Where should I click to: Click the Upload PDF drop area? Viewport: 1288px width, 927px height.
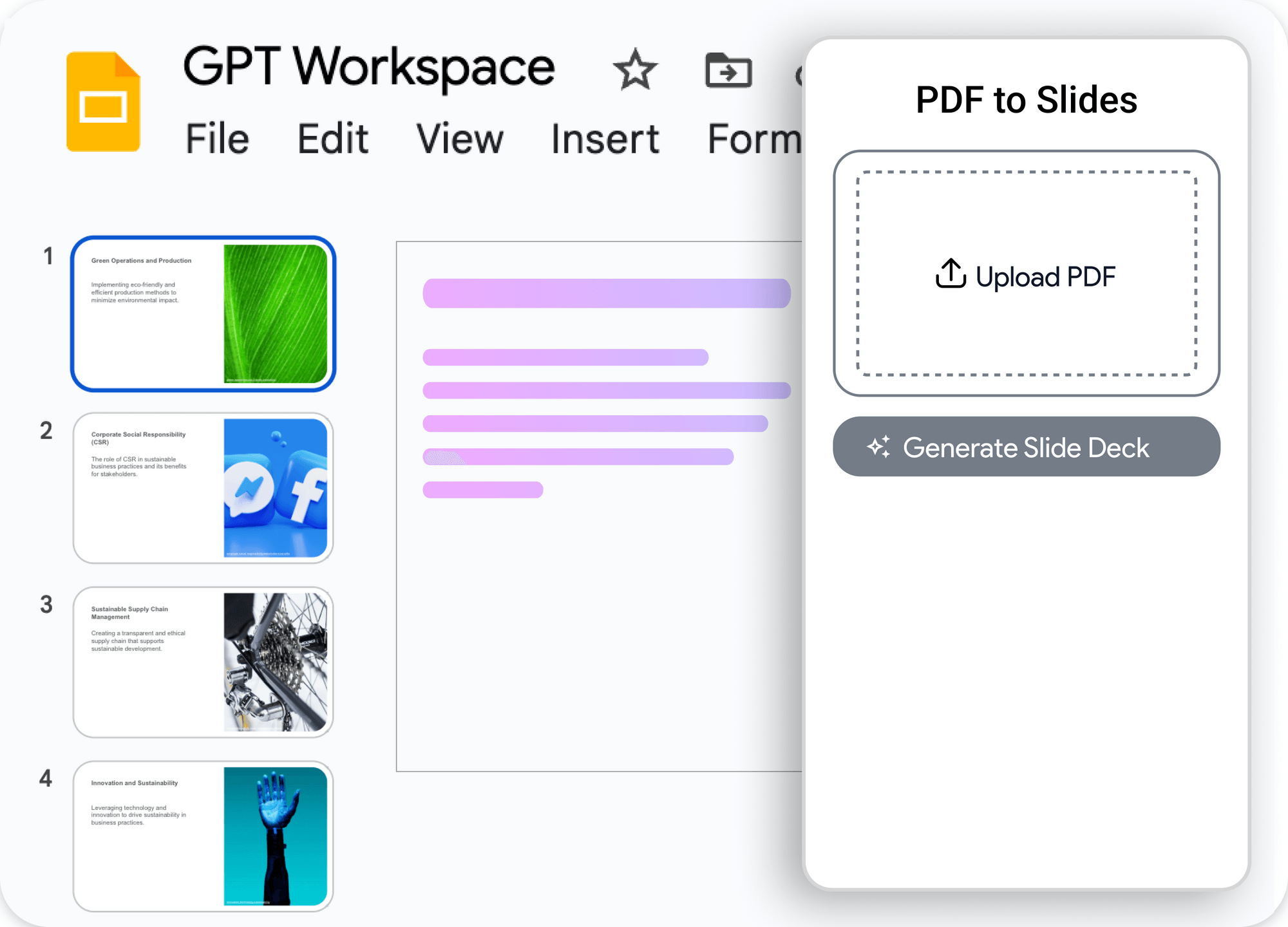(1027, 274)
